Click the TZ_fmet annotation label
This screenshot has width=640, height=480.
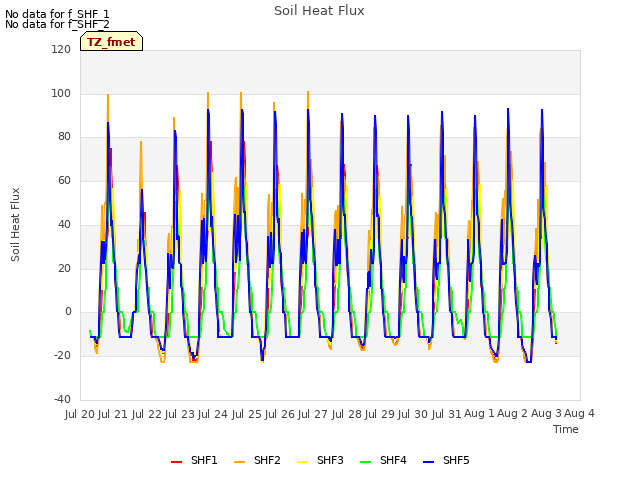click(111, 42)
